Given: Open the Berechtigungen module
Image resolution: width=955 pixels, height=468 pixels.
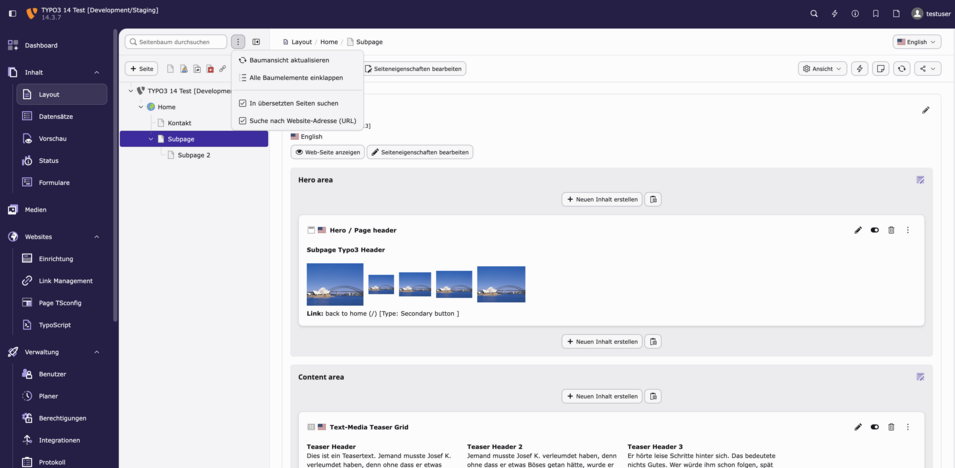Looking at the screenshot, I should click(x=62, y=418).
